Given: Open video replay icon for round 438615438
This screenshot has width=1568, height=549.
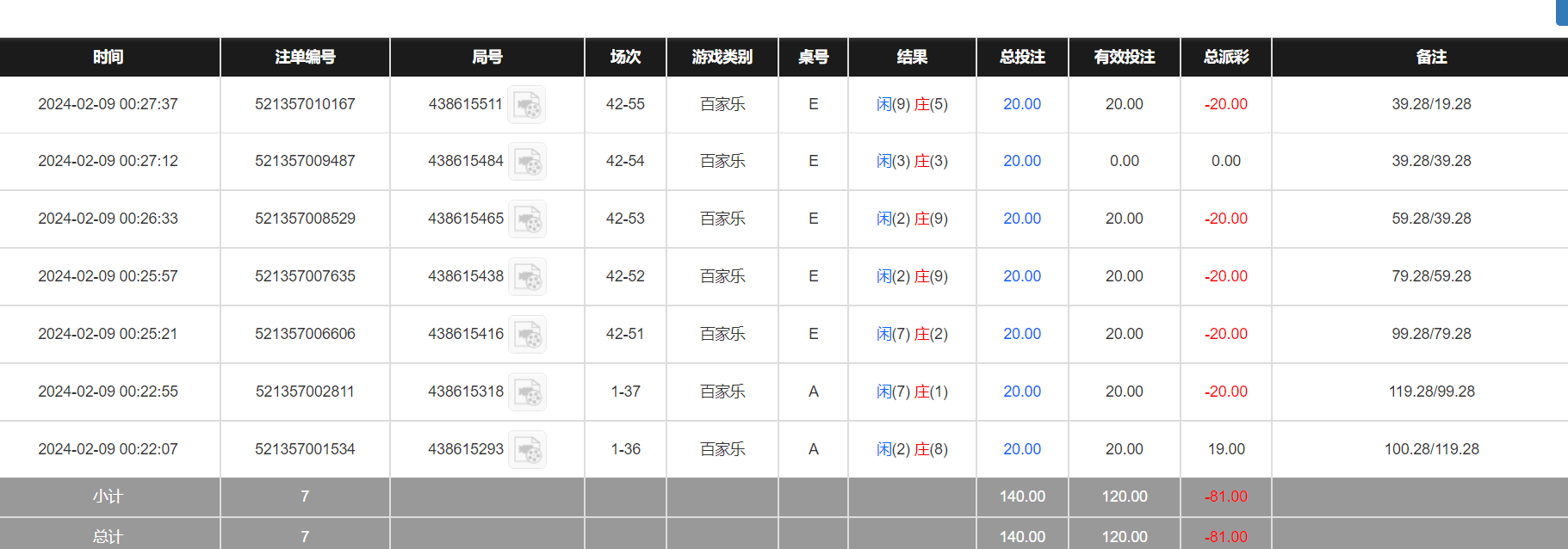Looking at the screenshot, I should (x=527, y=277).
